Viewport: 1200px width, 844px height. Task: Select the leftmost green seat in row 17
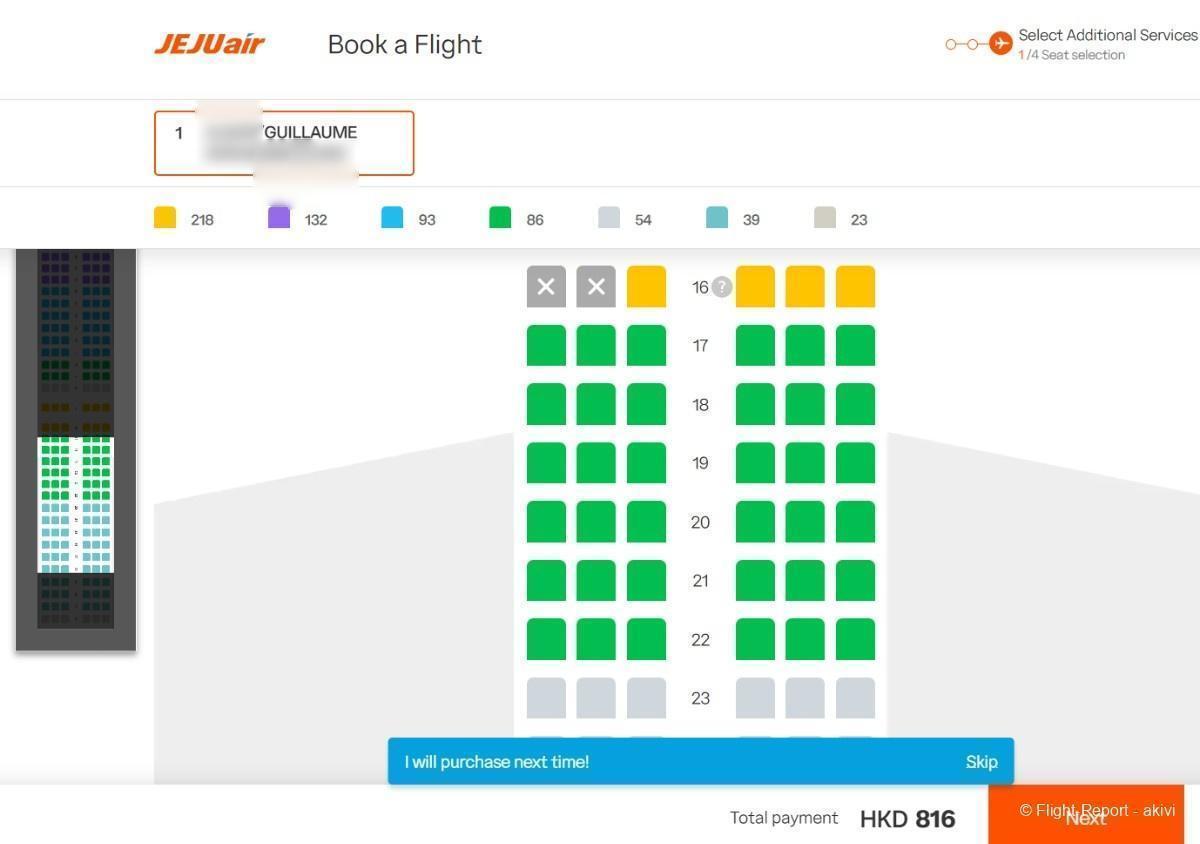pos(546,346)
